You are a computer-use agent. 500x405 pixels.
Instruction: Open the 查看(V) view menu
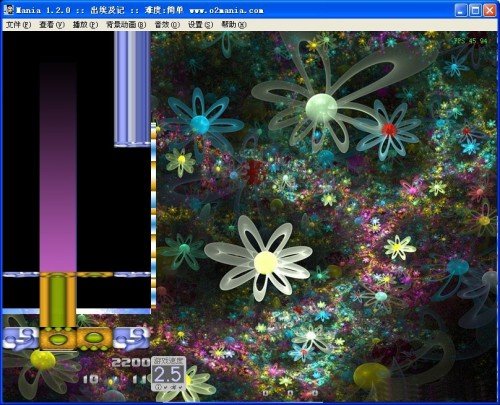click(52, 25)
